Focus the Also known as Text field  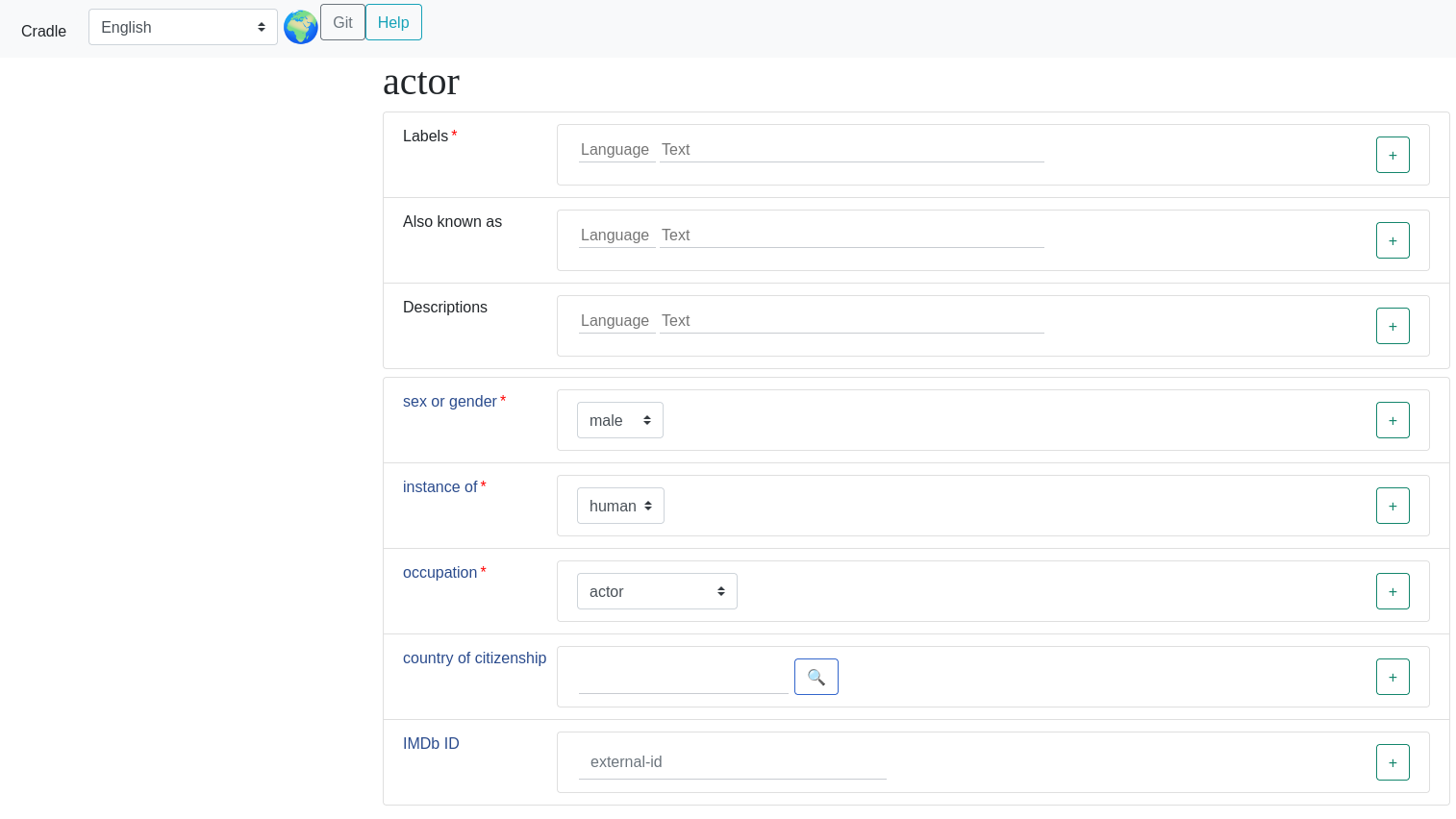click(x=852, y=236)
